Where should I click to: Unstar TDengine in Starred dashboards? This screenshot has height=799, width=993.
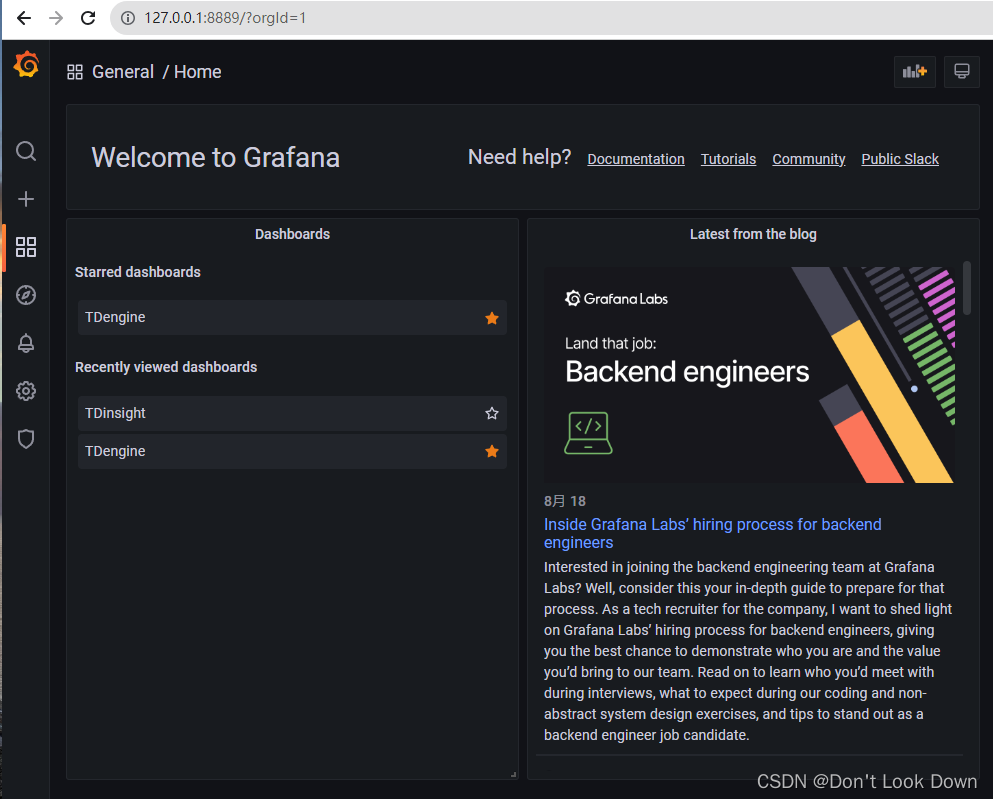[491, 318]
